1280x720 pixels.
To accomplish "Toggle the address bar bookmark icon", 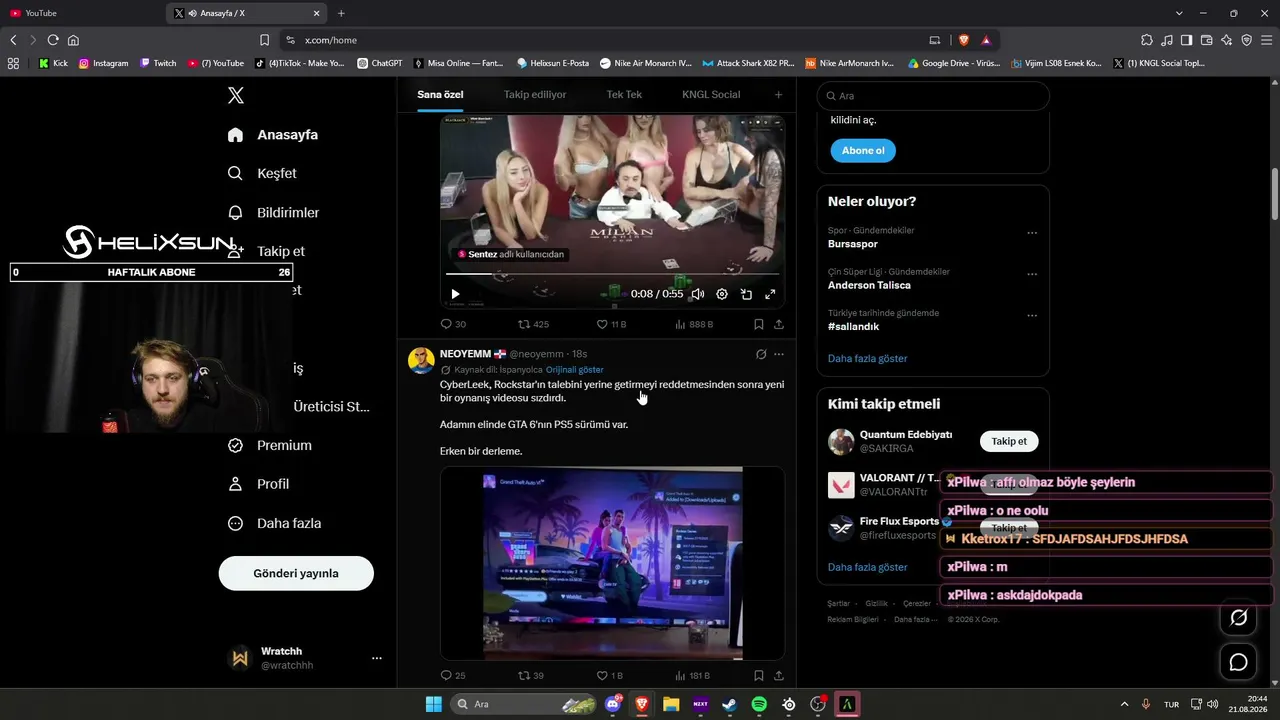I will [x=264, y=40].
